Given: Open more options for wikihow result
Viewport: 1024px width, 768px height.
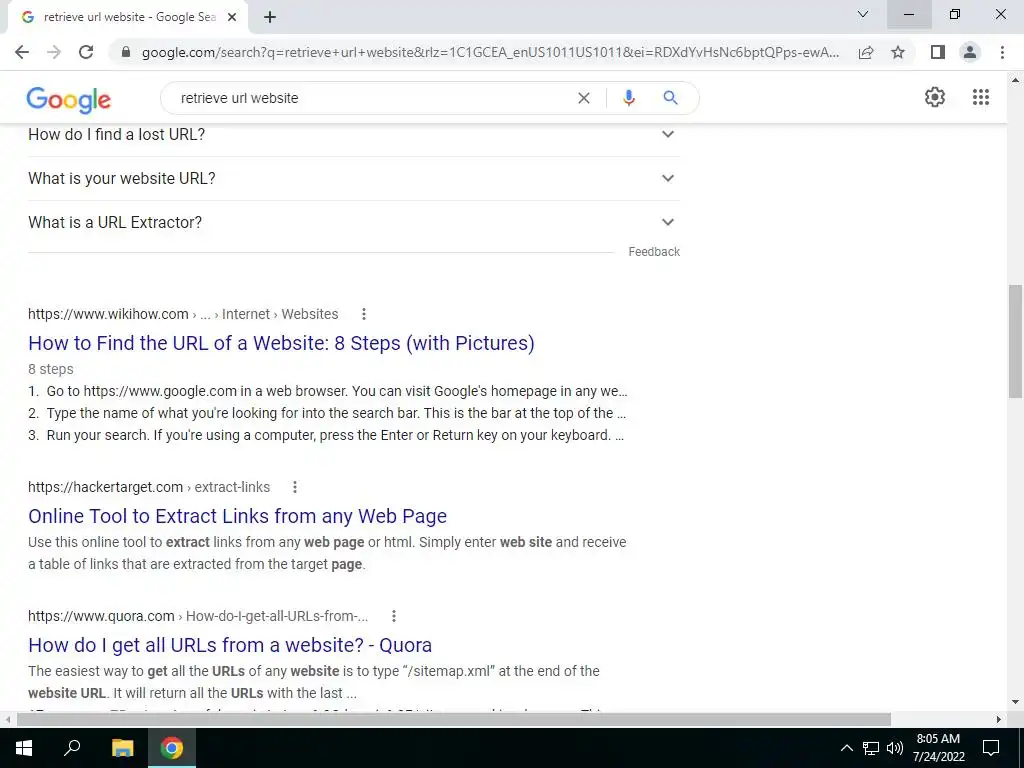Looking at the screenshot, I should pyautogui.click(x=364, y=314).
